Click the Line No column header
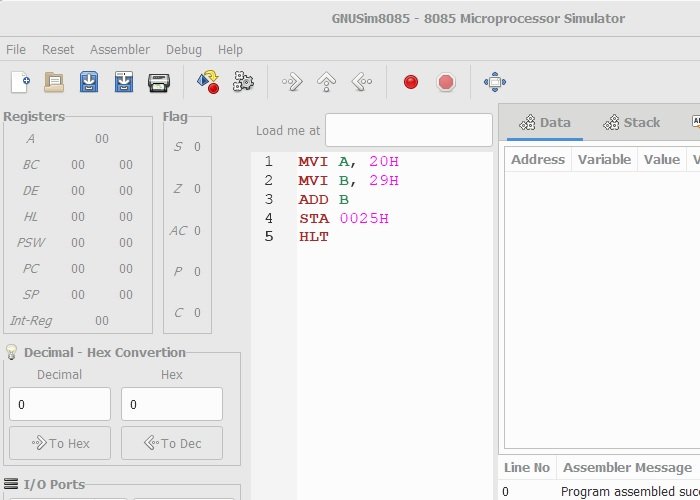The height and width of the screenshot is (500, 700). pyautogui.click(x=527, y=468)
